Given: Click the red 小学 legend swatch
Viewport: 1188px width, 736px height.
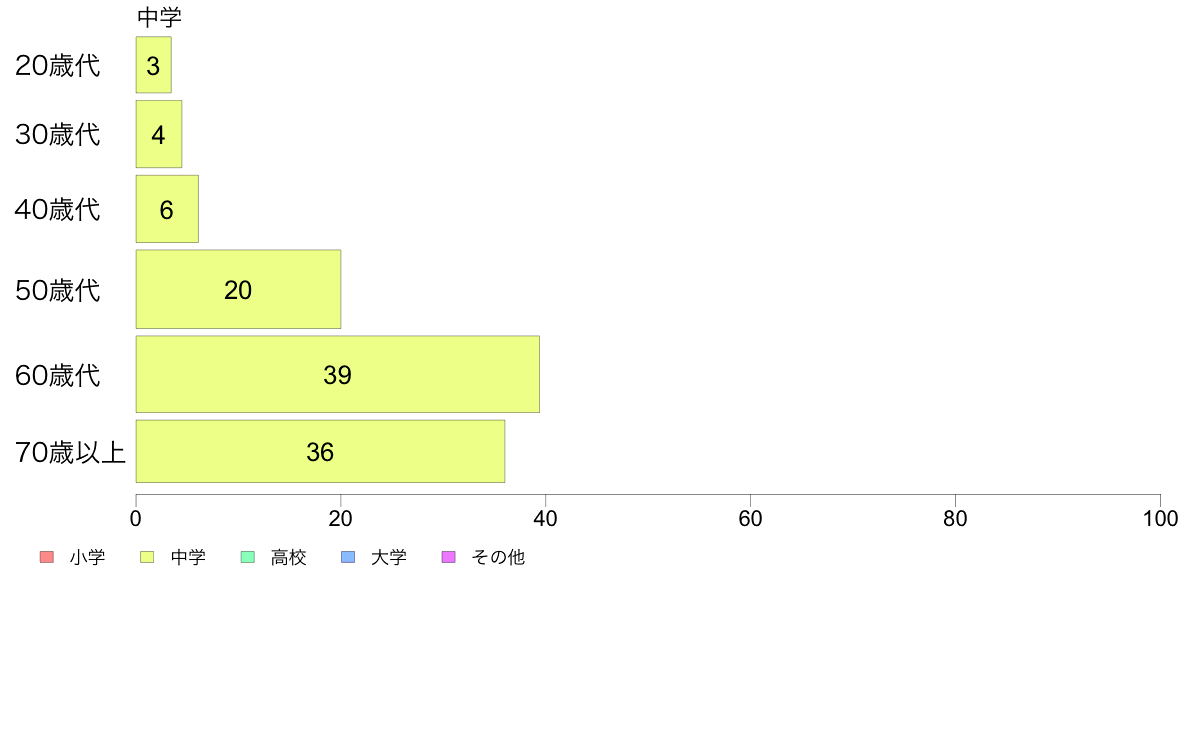Looking at the screenshot, I should 47,557.
